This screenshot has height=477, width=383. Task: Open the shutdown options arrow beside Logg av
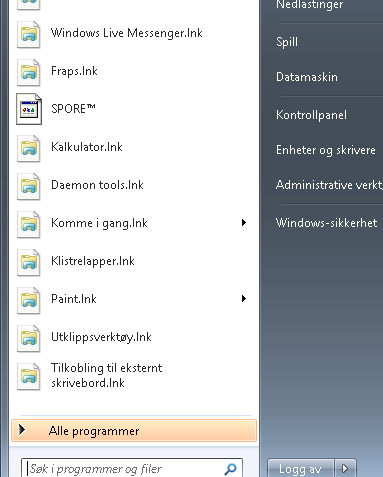345,469
